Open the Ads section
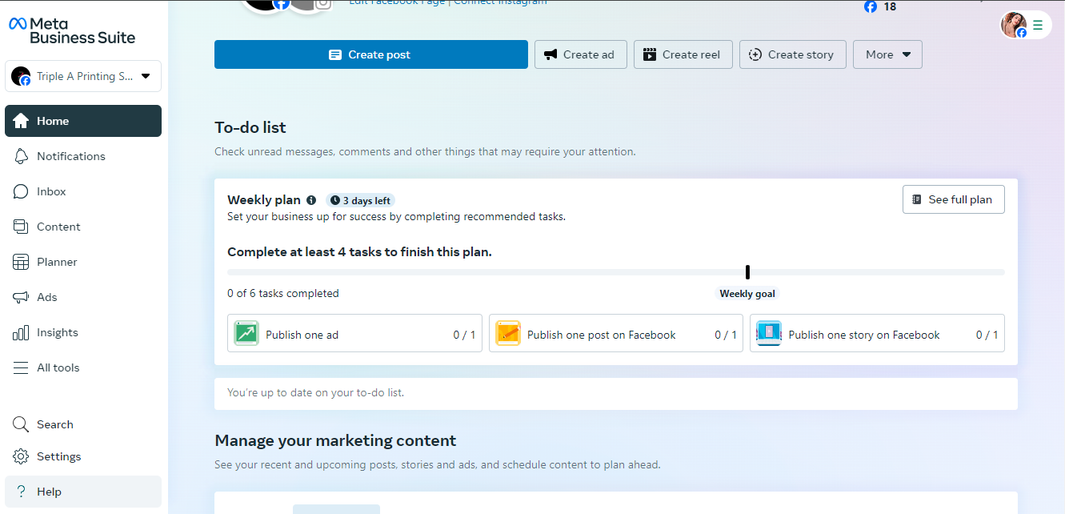The height and width of the screenshot is (514, 1065). (83, 297)
